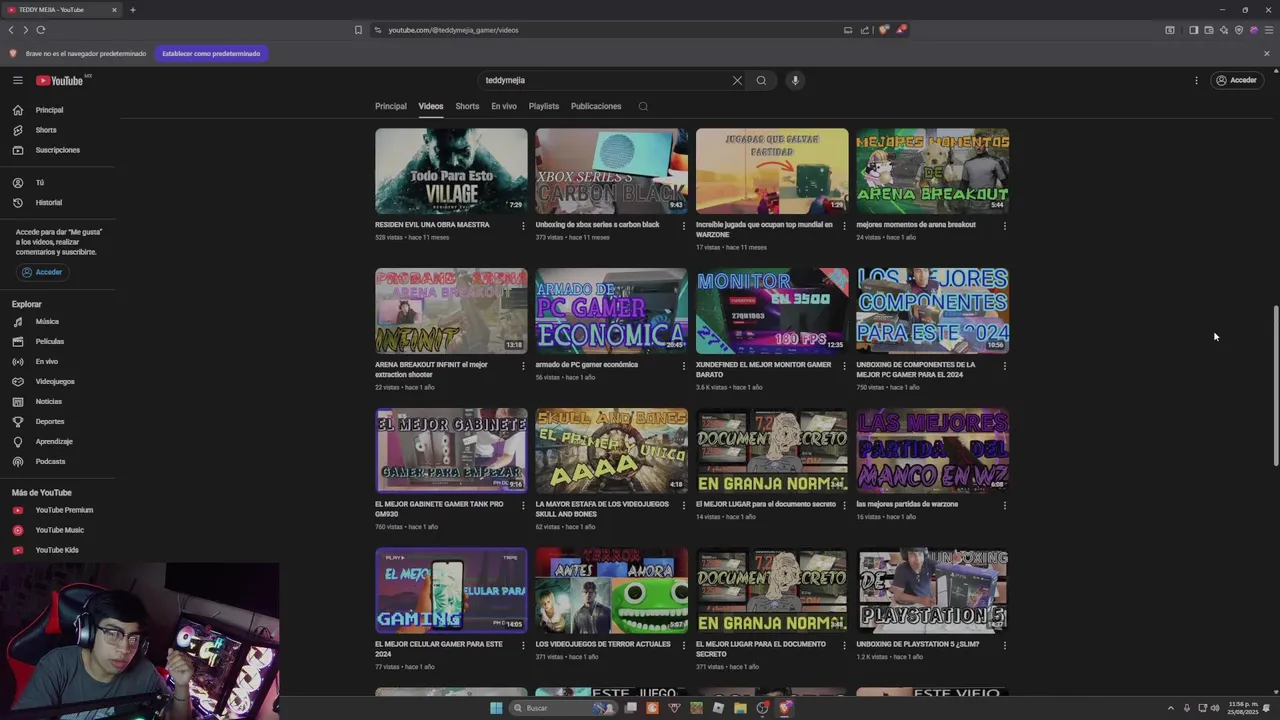Open the Brave Wallet icon
1280x720 pixels.
tap(1208, 30)
